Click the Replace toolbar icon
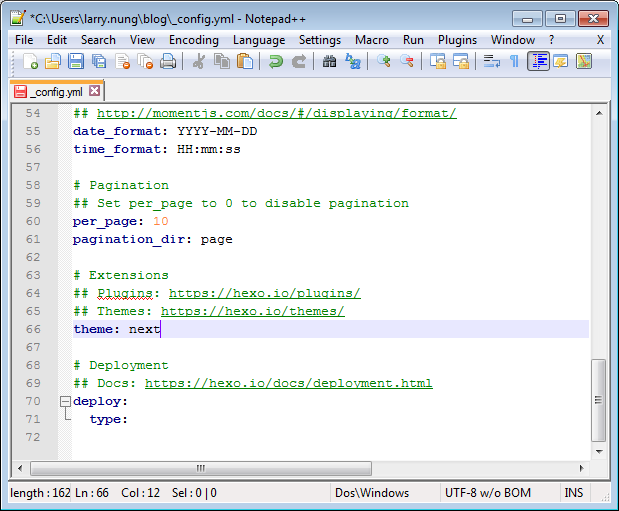Viewport: 619px width, 511px height. tap(353, 62)
